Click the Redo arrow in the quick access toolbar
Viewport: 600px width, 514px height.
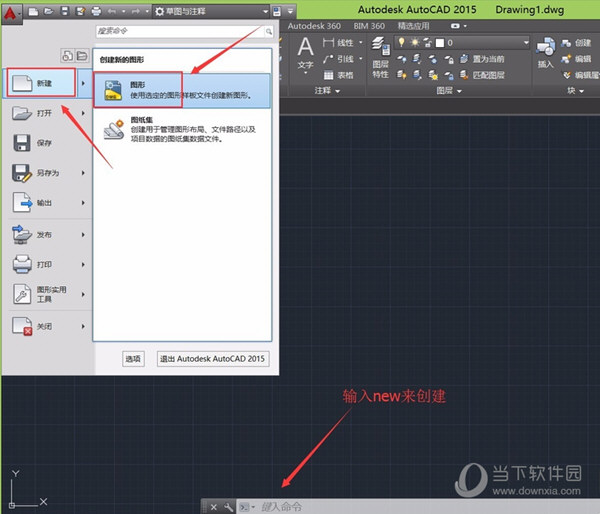point(135,11)
